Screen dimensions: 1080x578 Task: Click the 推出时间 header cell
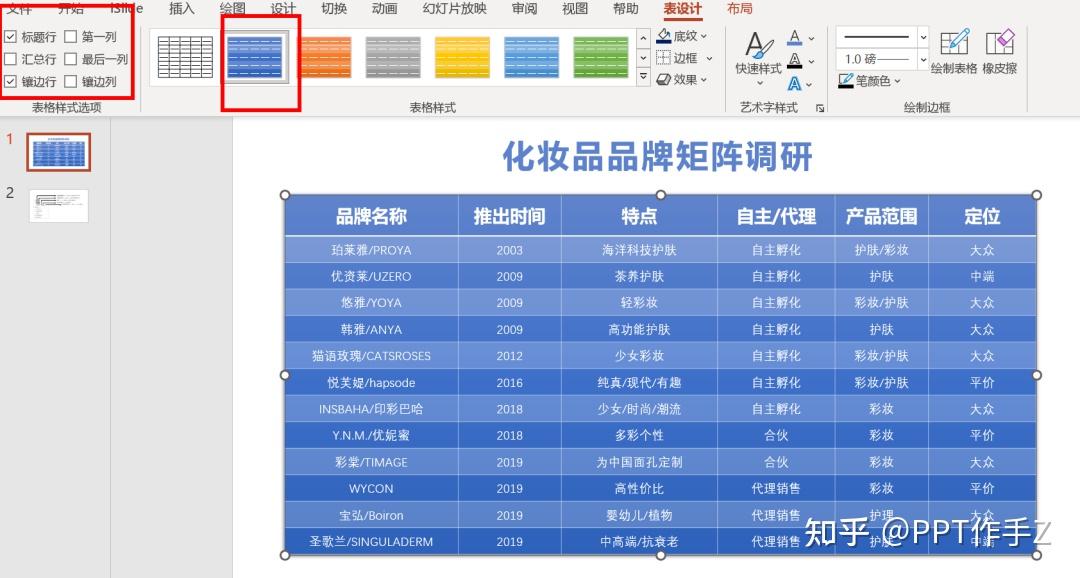510,216
